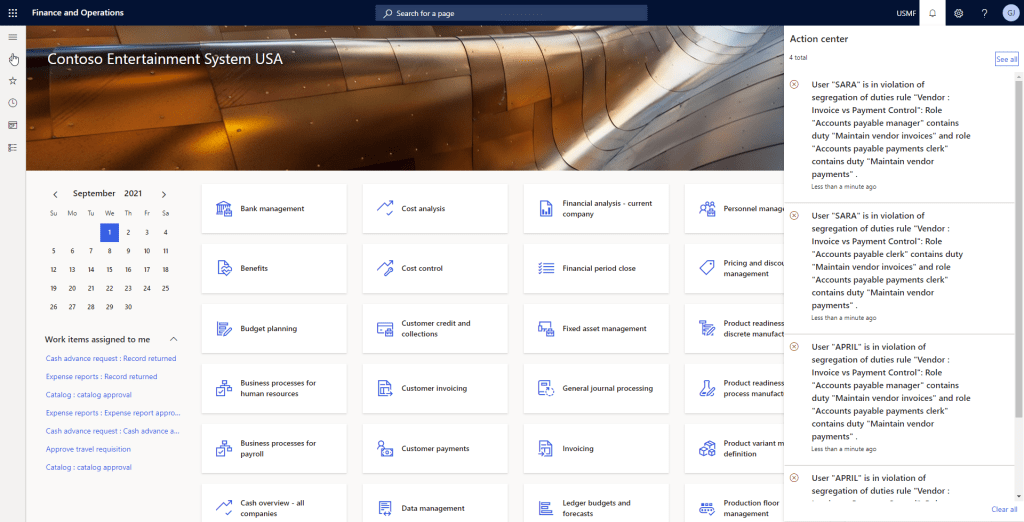Open the Help question mark icon
Viewport: 1024px width, 522px height.
pyautogui.click(x=984, y=13)
